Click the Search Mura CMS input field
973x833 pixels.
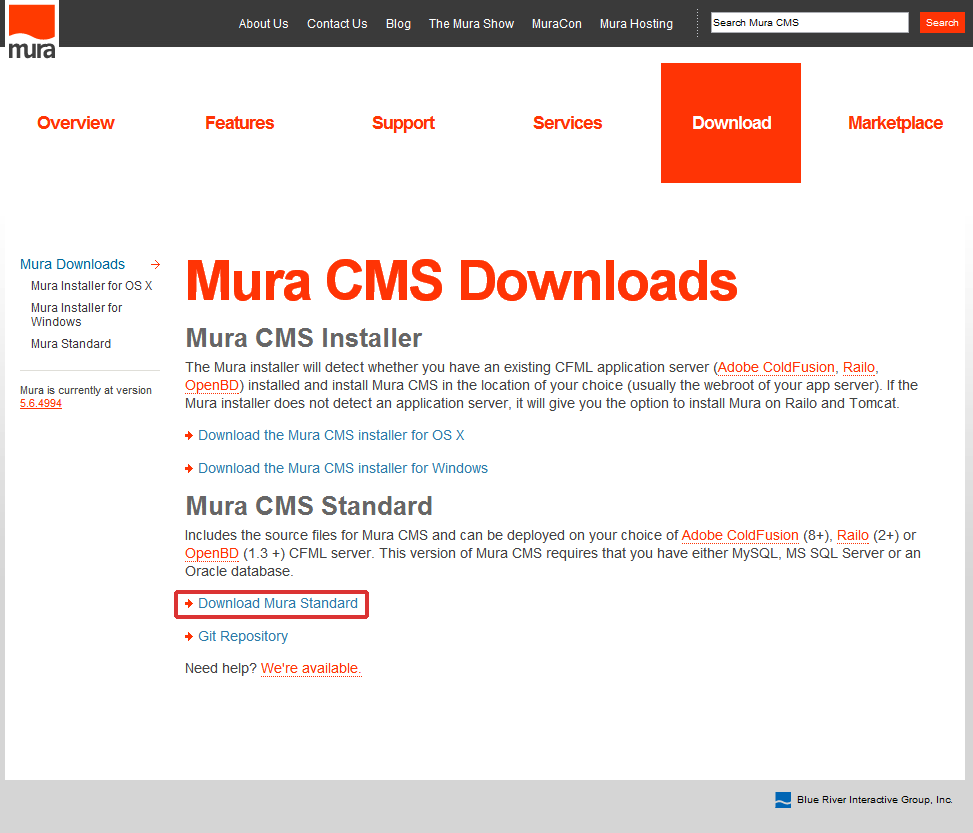coord(809,22)
